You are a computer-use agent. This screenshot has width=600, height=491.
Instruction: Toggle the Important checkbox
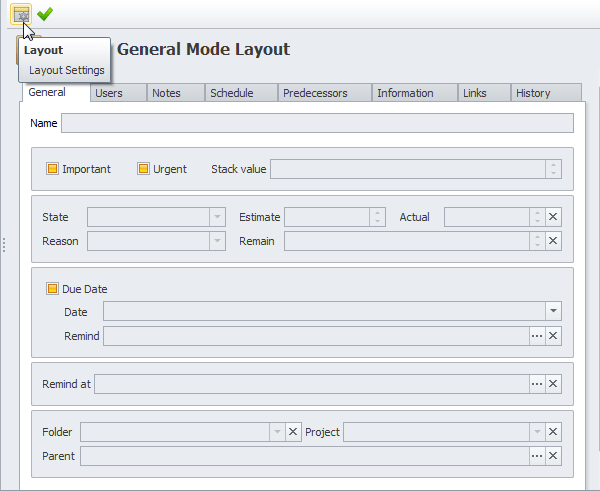pyautogui.click(x=53, y=169)
